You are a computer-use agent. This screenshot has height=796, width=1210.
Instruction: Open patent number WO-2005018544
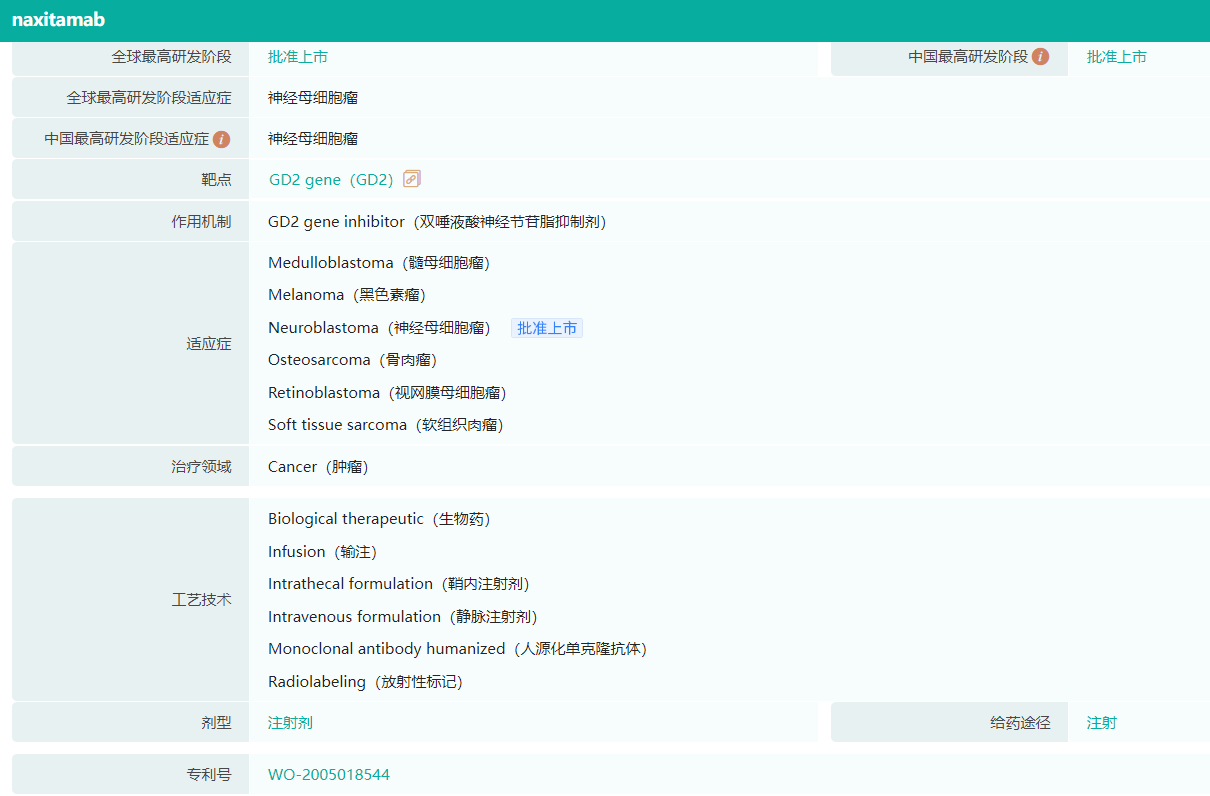[329, 774]
